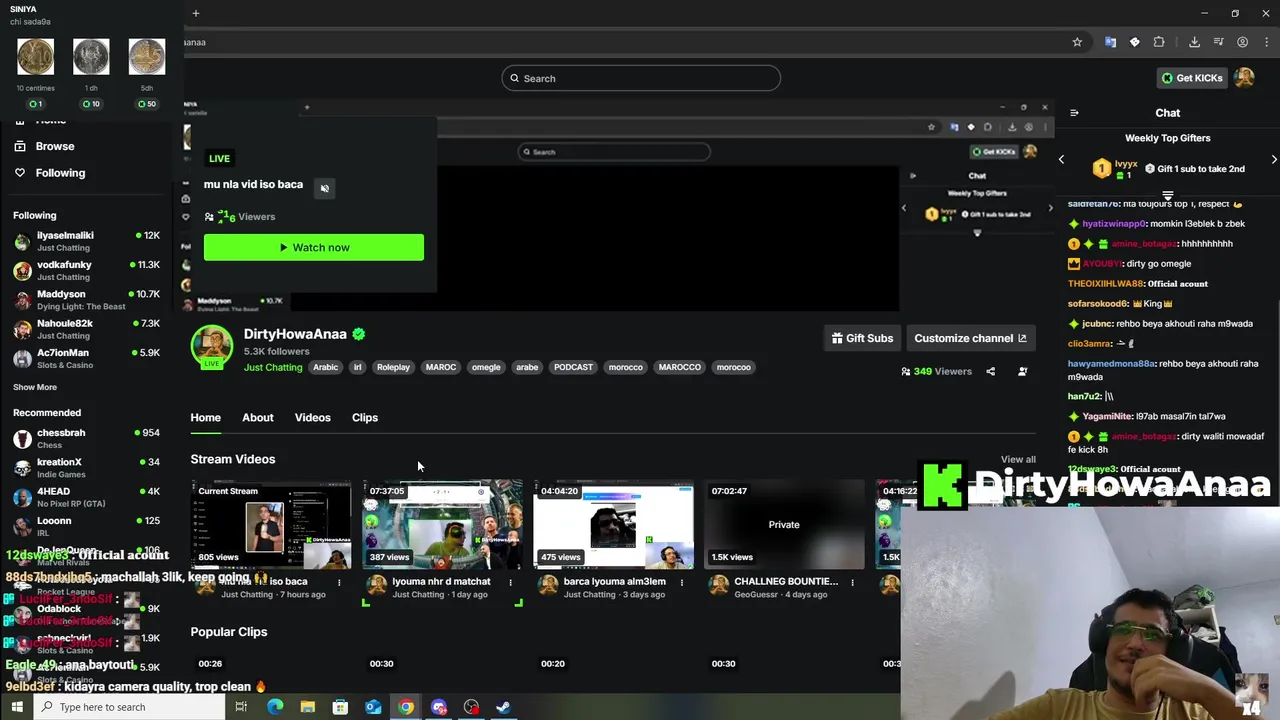The width and height of the screenshot is (1280, 720).
Task: Click the Kick search field
Action: 641,78
